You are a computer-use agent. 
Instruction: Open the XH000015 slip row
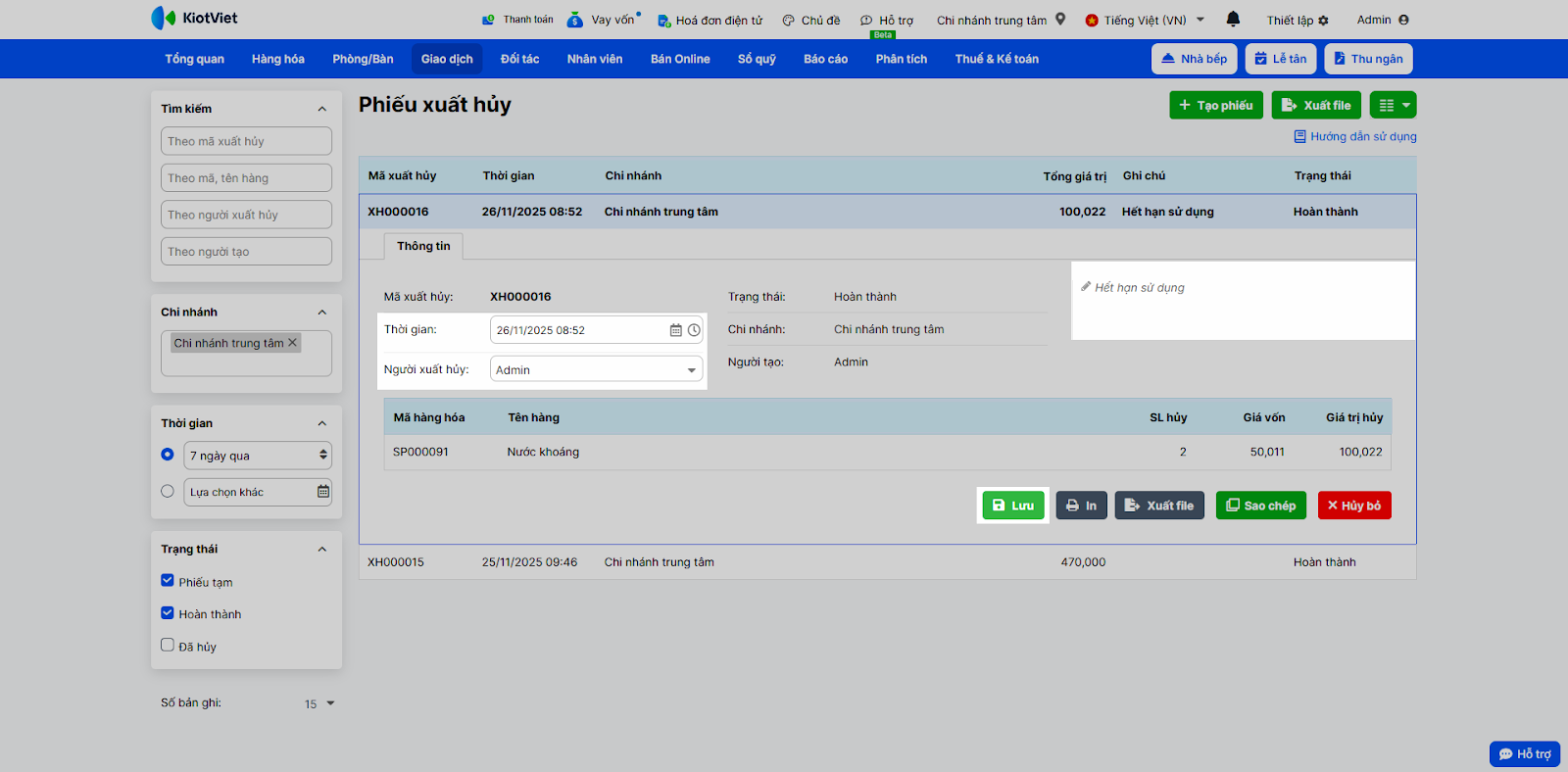[x=887, y=562]
